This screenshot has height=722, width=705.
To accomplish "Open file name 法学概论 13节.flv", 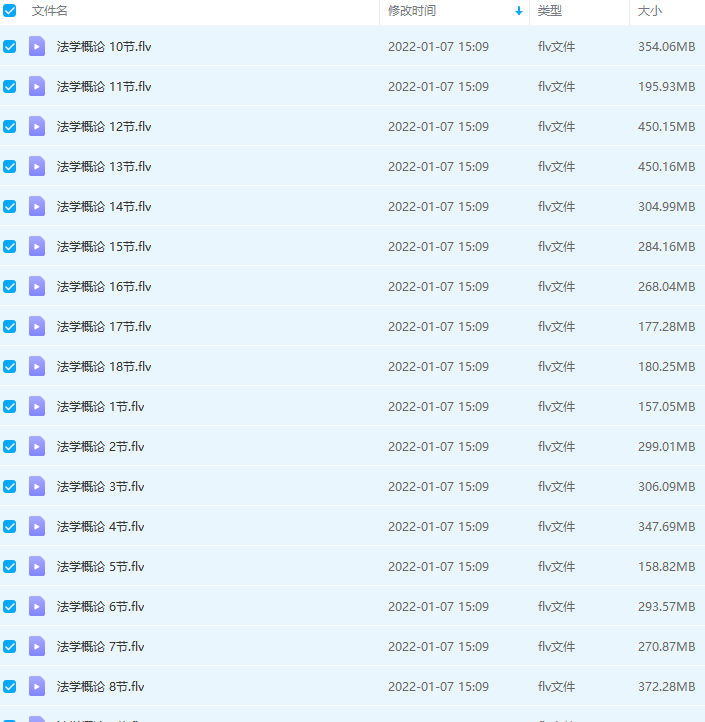I will click(104, 167).
